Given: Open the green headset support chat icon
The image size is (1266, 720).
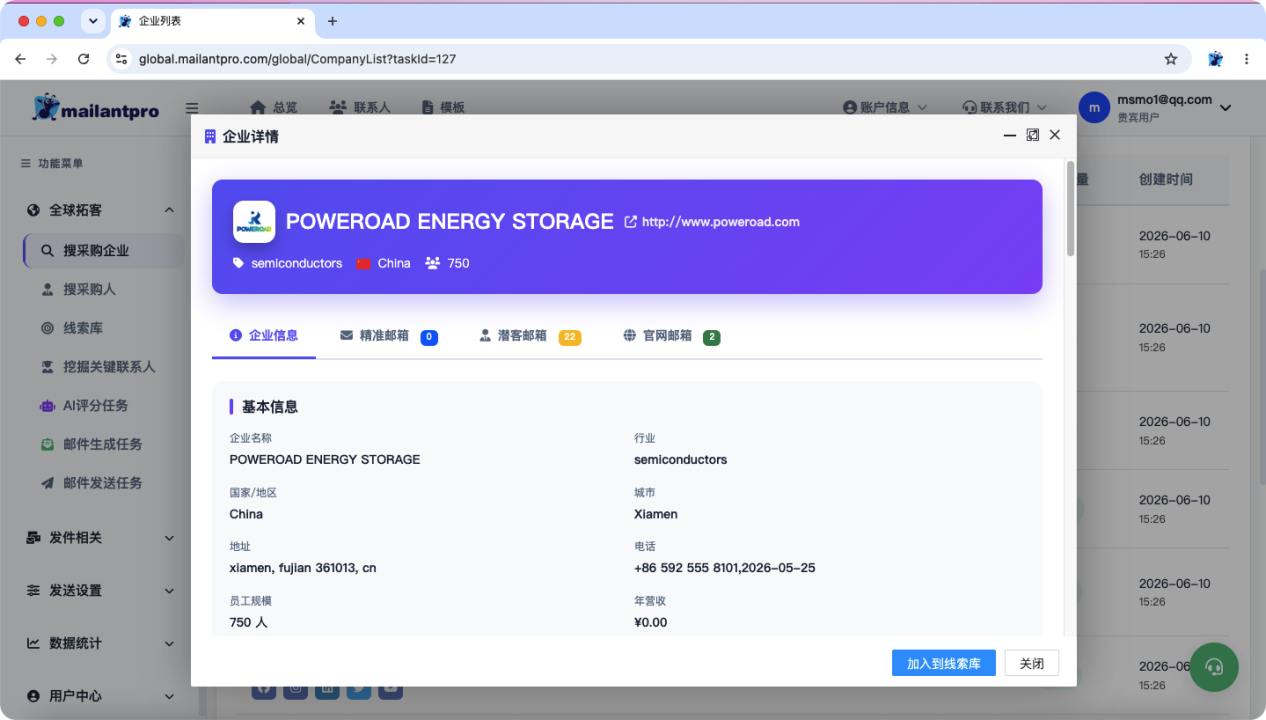Looking at the screenshot, I should tap(1214, 666).
